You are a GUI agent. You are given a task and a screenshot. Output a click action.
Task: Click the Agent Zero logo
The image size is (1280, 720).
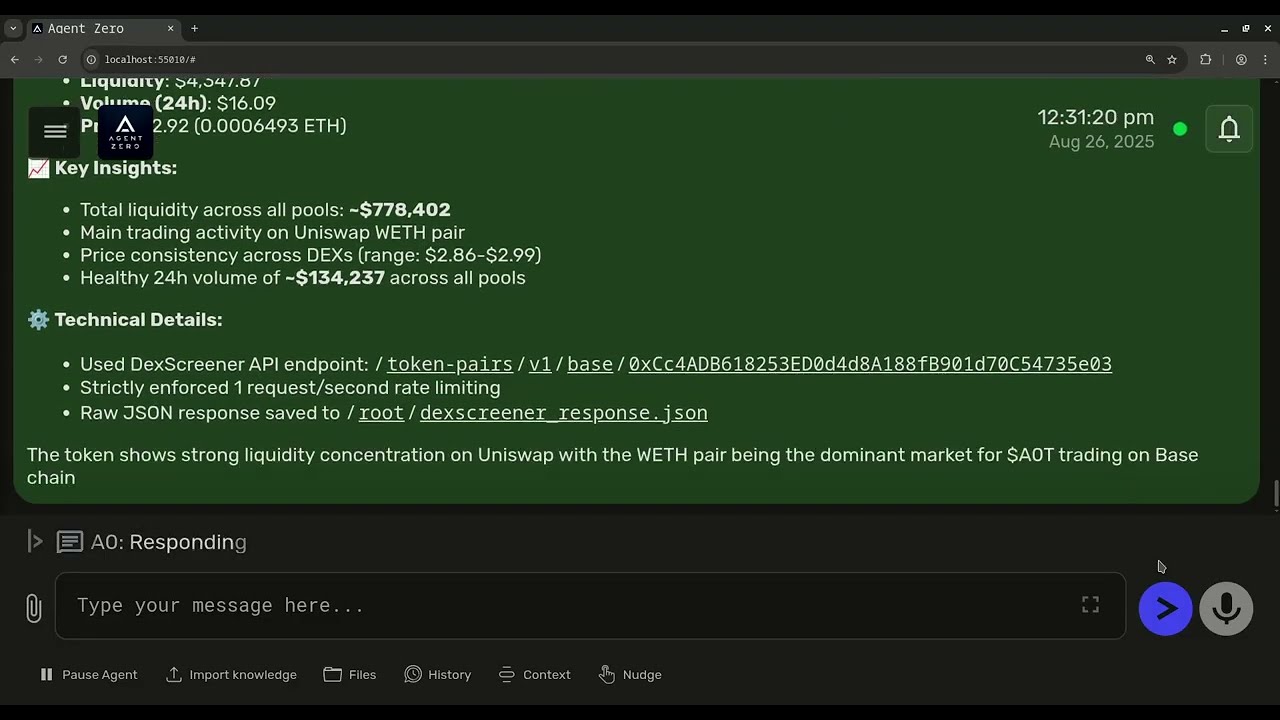125,132
